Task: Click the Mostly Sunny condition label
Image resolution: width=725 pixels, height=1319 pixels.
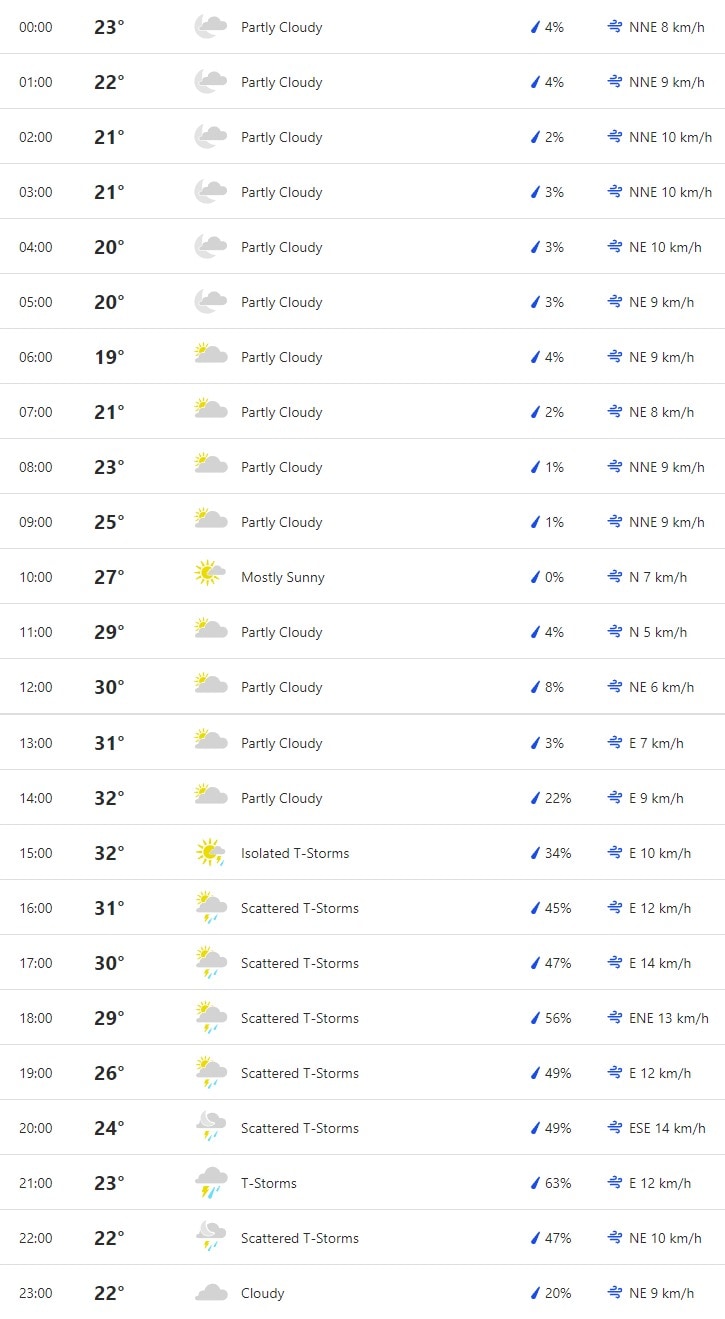Action: coord(283,577)
